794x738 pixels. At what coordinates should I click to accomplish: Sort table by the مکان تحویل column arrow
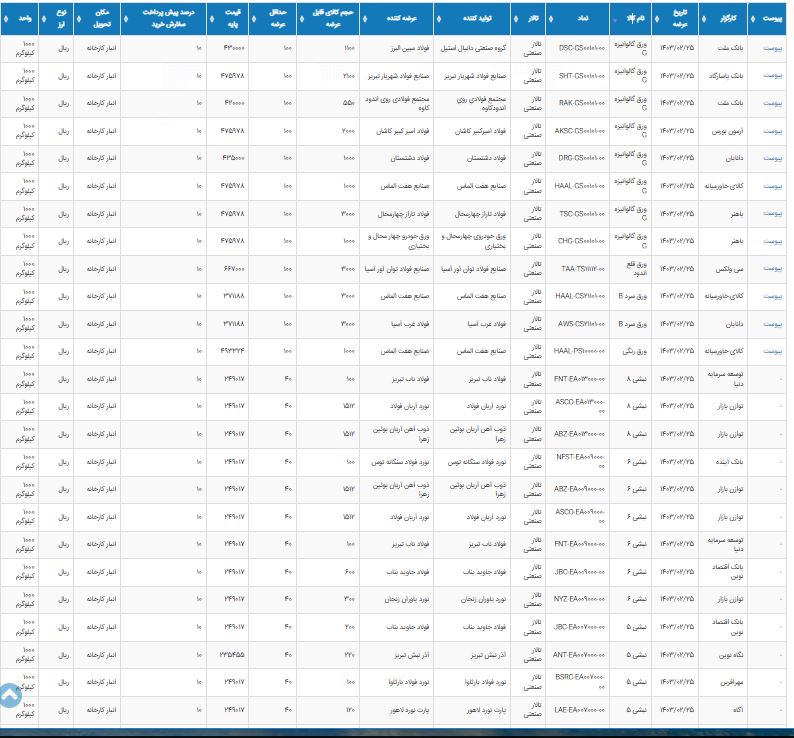(79, 19)
